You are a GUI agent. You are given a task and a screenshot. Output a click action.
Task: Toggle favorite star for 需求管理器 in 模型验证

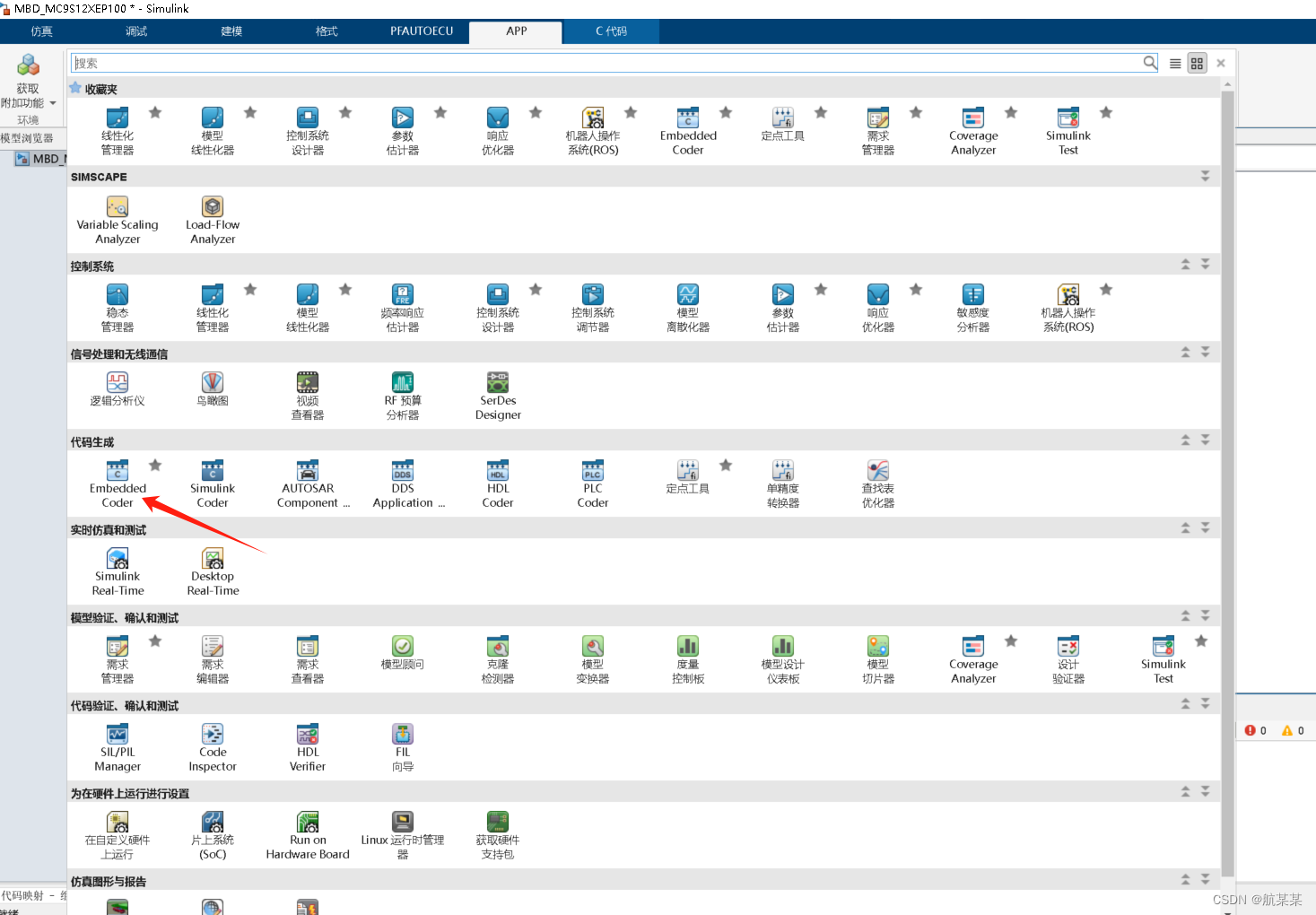point(155,640)
